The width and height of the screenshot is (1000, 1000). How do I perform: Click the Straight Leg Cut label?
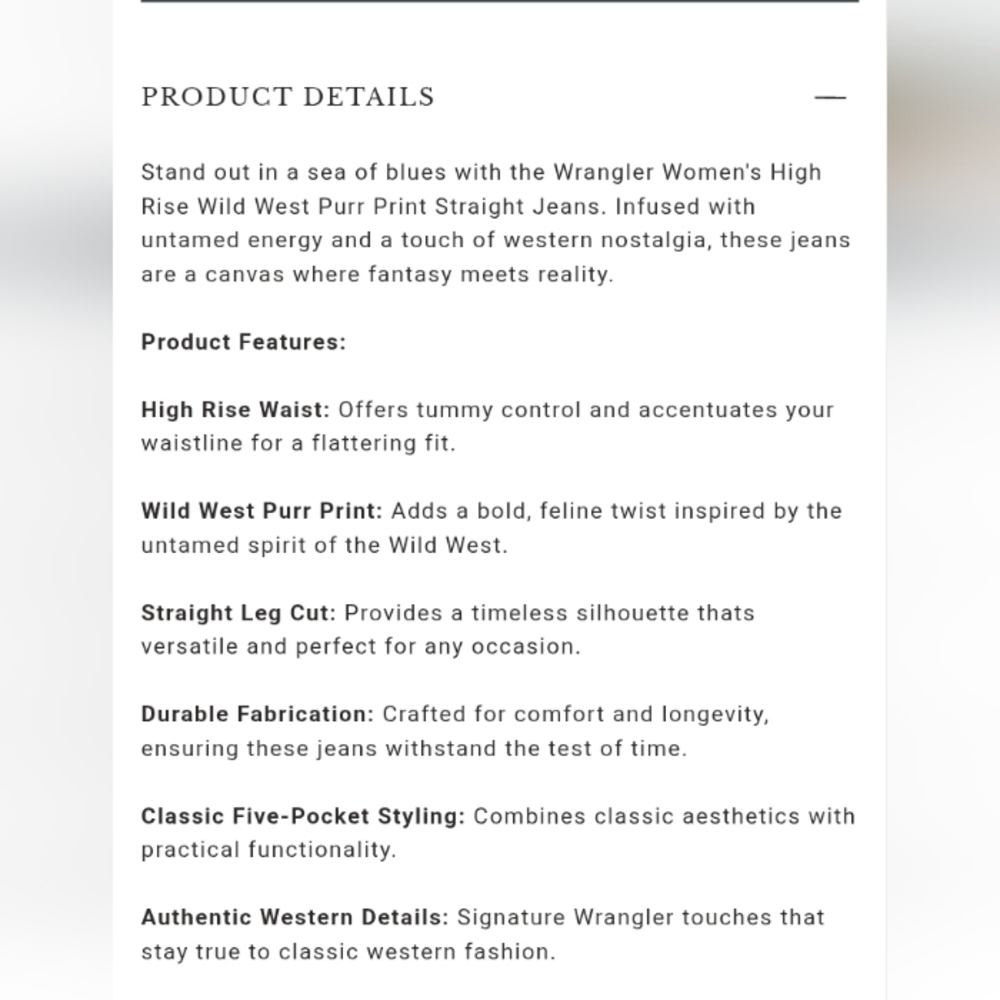point(238,613)
